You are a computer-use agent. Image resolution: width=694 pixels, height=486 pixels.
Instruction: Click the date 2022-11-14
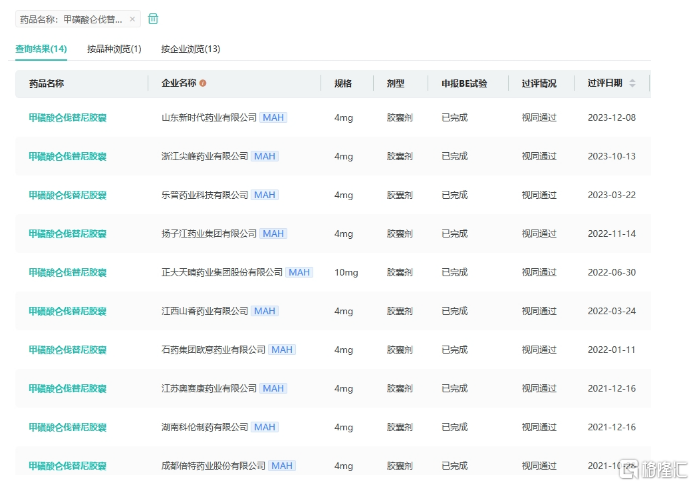612,234
